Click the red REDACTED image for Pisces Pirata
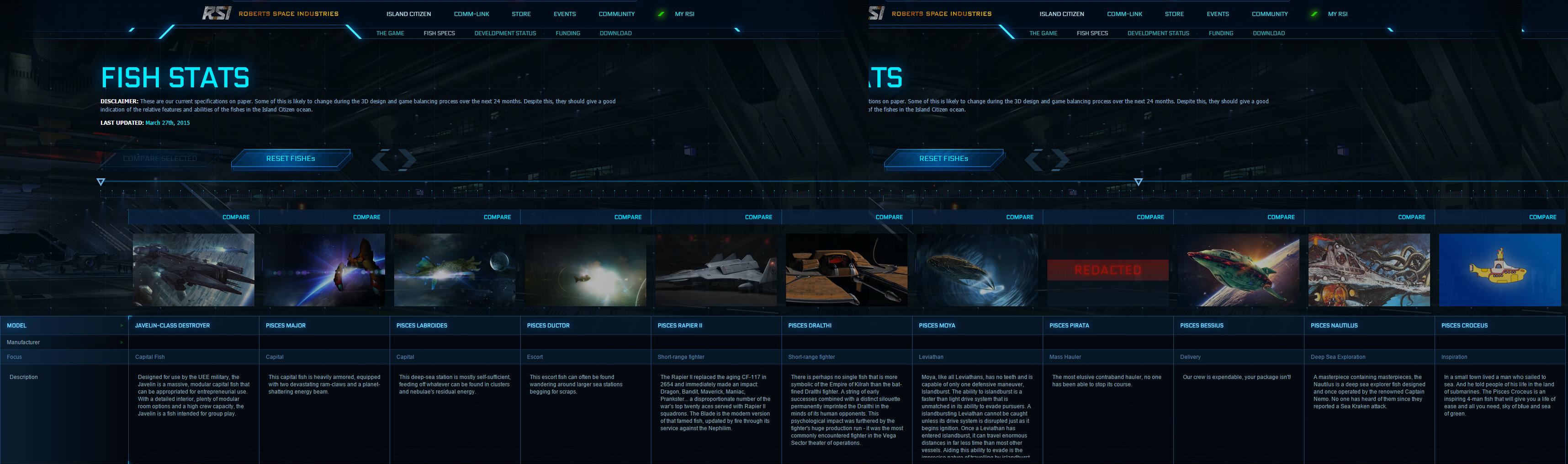 click(1108, 270)
